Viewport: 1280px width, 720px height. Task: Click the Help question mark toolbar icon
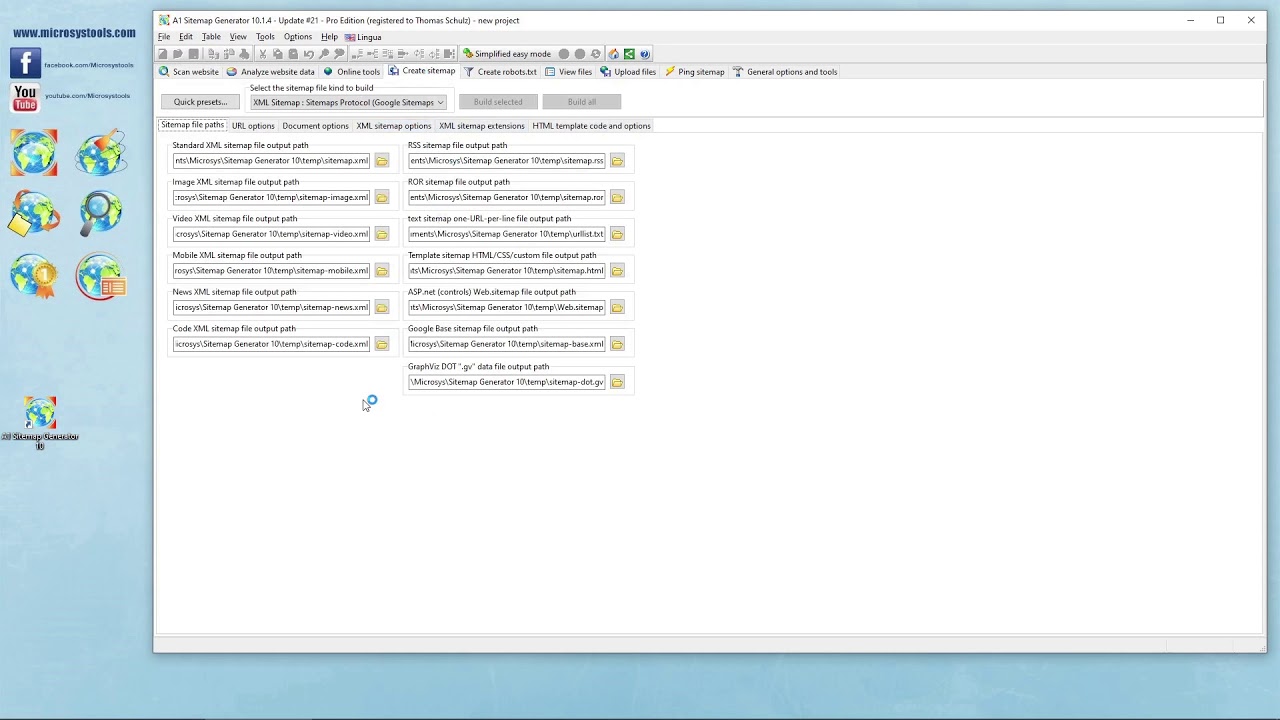point(643,54)
